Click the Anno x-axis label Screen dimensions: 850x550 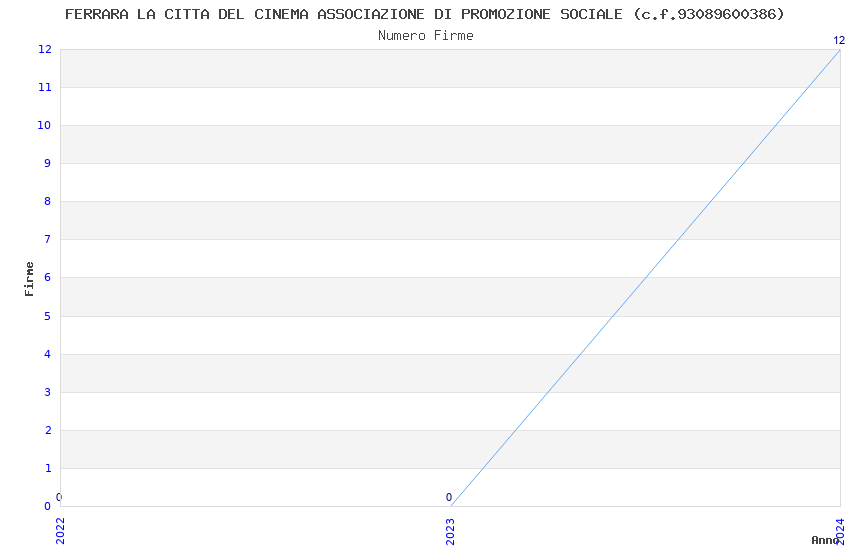[x=825, y=540]
